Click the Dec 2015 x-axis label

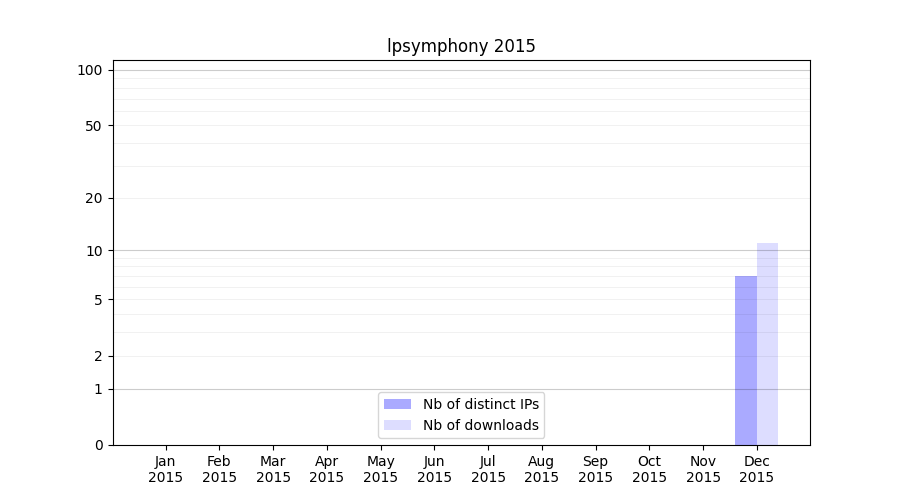(x=757, y=469)
